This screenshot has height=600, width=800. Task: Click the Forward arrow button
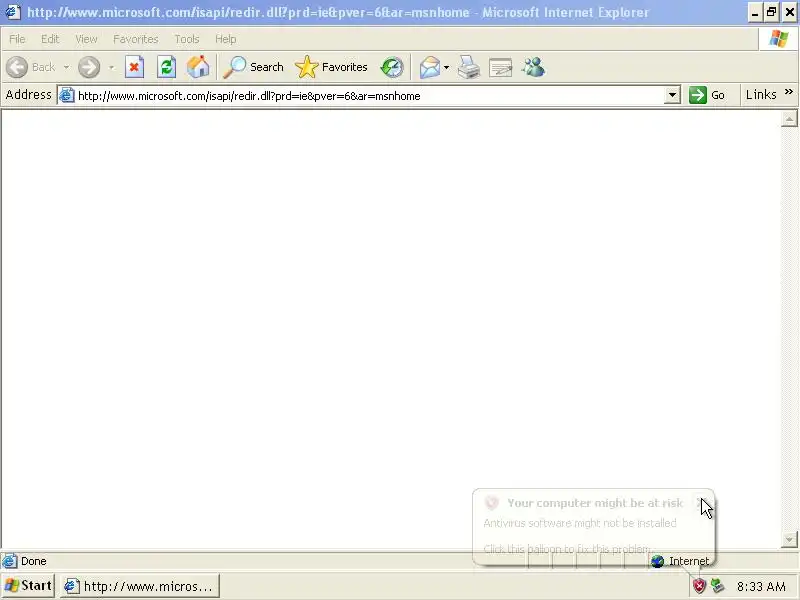[89, 67]
